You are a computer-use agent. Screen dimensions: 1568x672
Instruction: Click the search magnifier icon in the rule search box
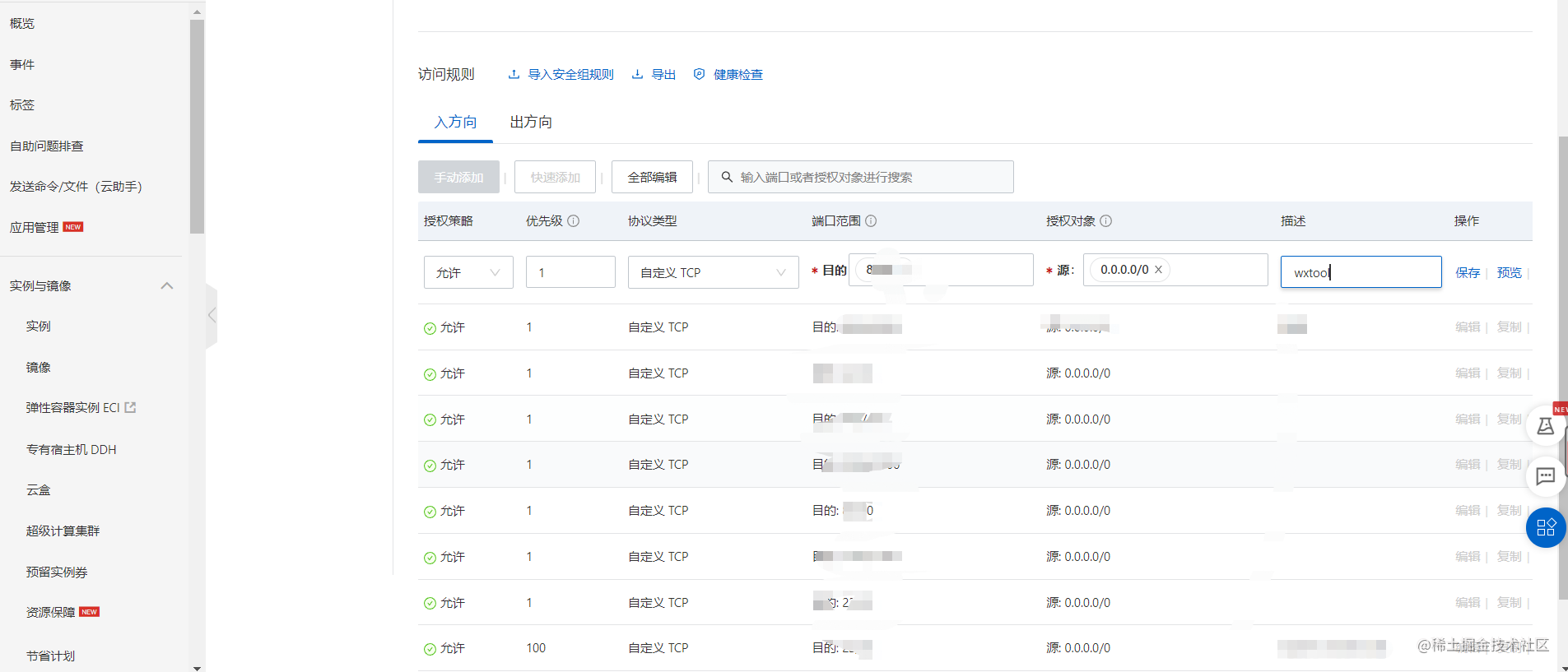pyautogui.click(x=727, y=177)
